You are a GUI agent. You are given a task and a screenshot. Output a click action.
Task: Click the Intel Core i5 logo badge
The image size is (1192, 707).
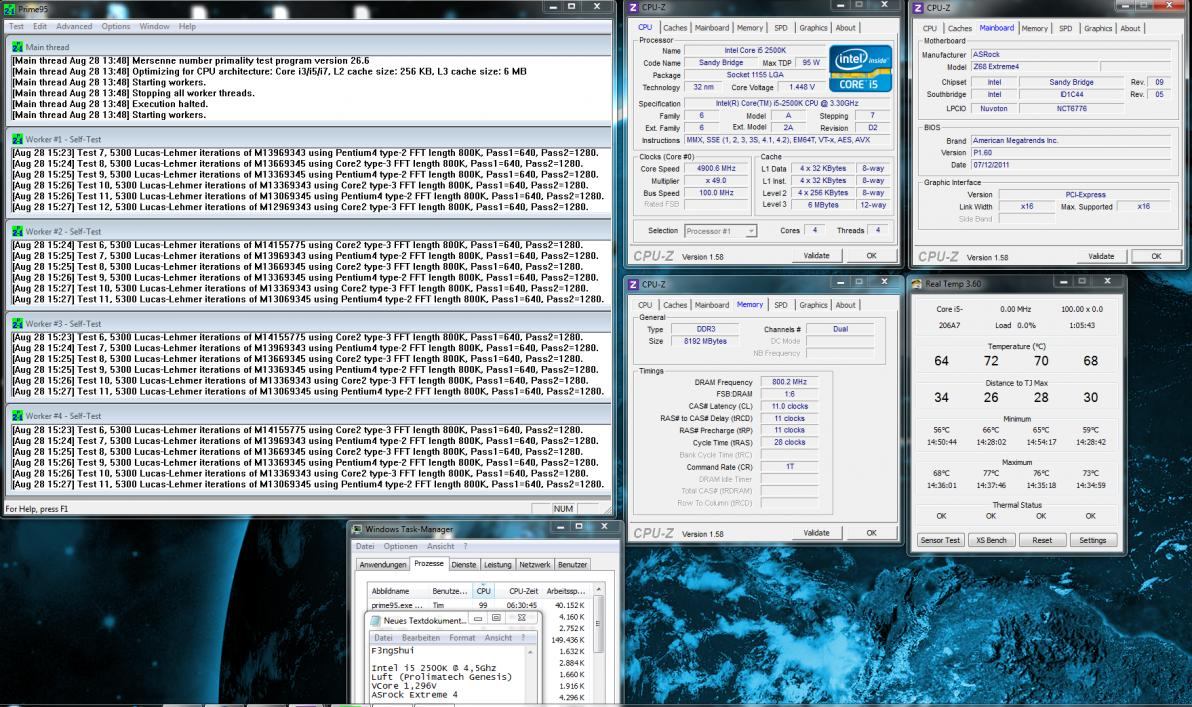[x=861, y=68]
